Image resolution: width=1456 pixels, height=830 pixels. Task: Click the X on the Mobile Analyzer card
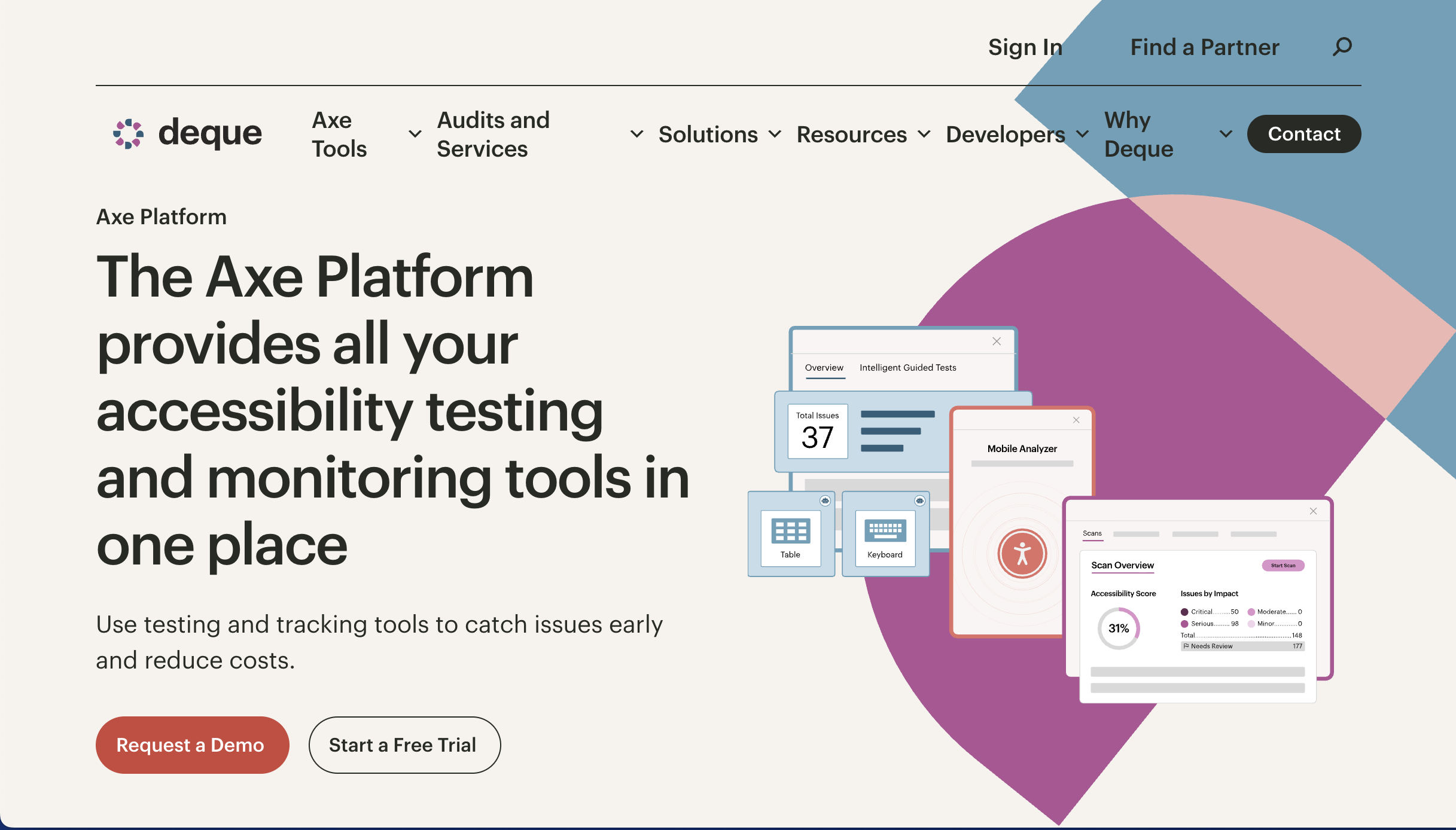tap(1076, 420)
